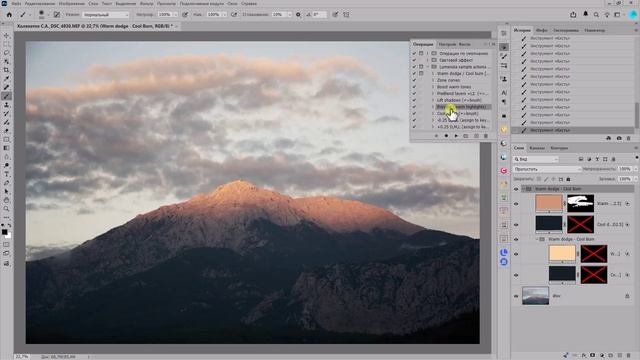
Task: Click the warm orange fill layer thumbnail
Action: coord(549,203)
